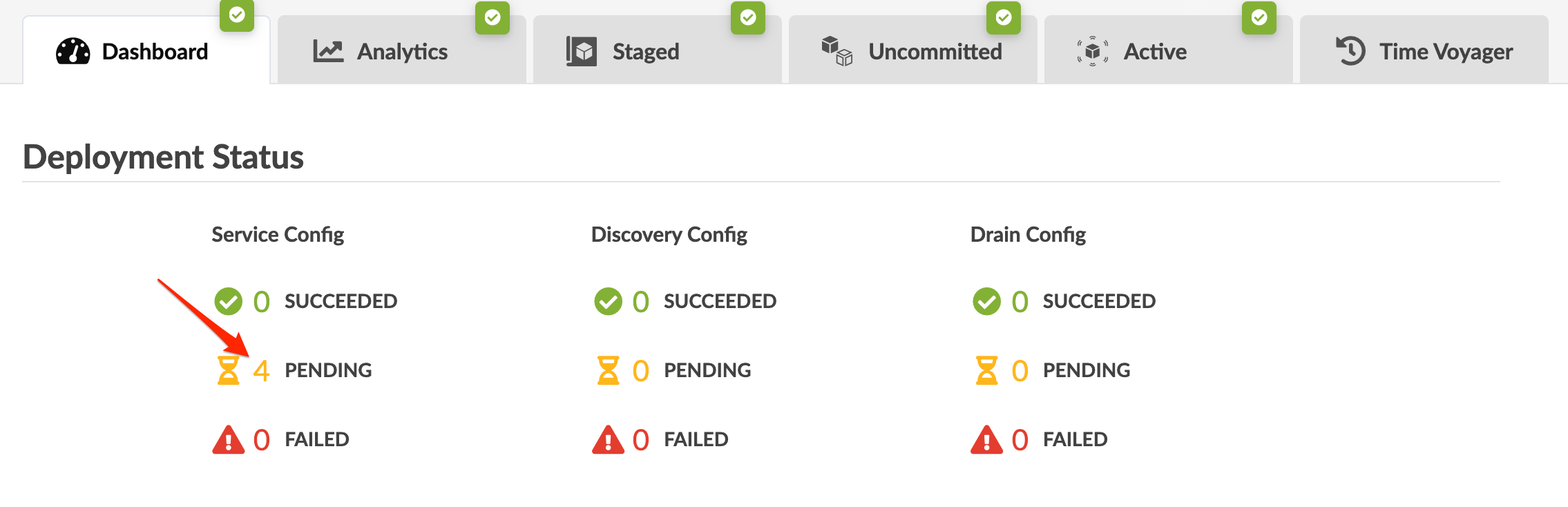
Task: Go to the Active tab
Action: point(1155,51)
